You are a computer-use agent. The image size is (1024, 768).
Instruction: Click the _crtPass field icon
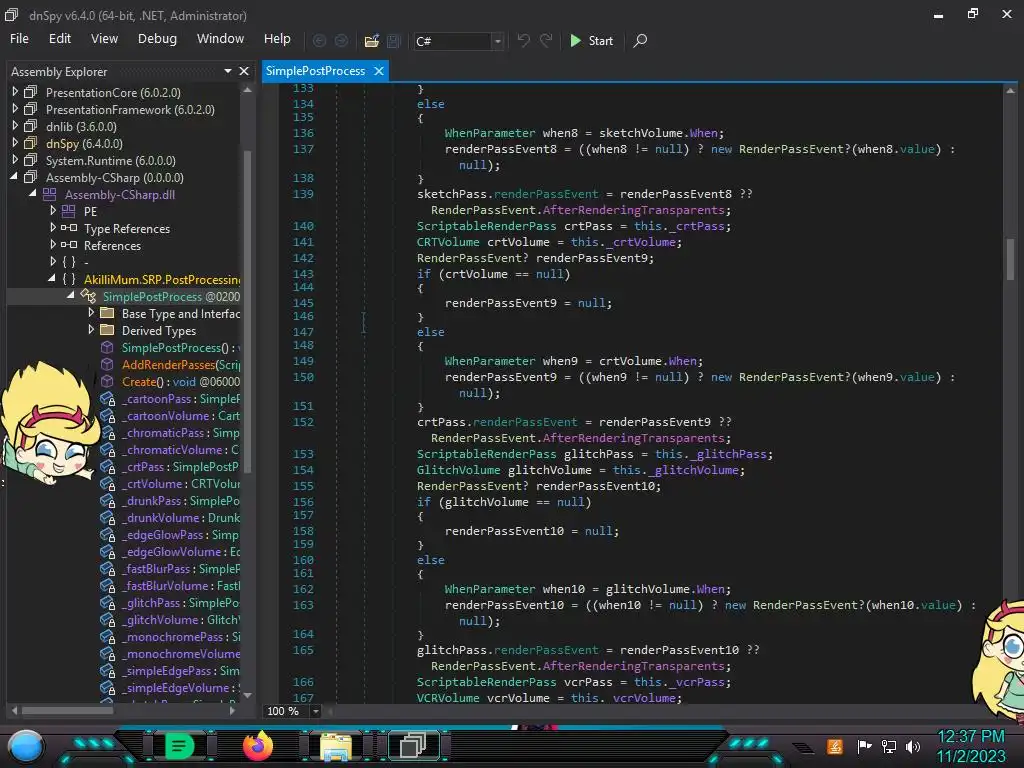(x=108, y=467)
